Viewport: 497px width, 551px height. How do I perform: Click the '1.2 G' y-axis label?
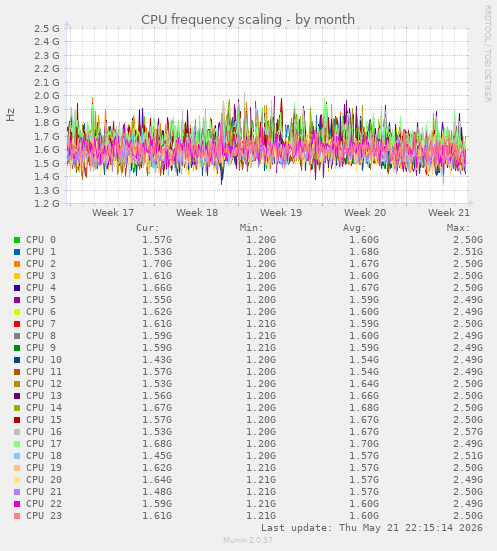click(47, 203)
